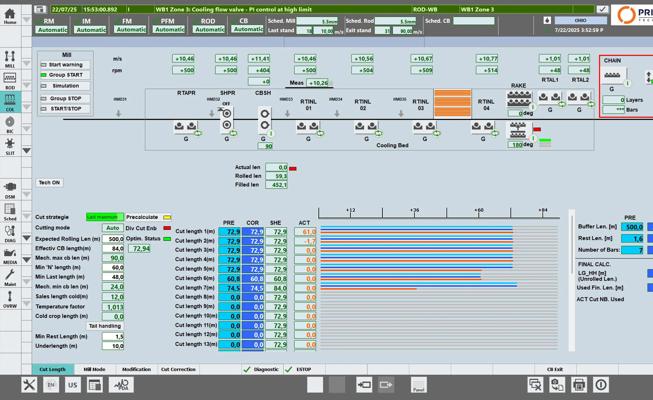Open the BIC section in the sidebar

[10, 124]
